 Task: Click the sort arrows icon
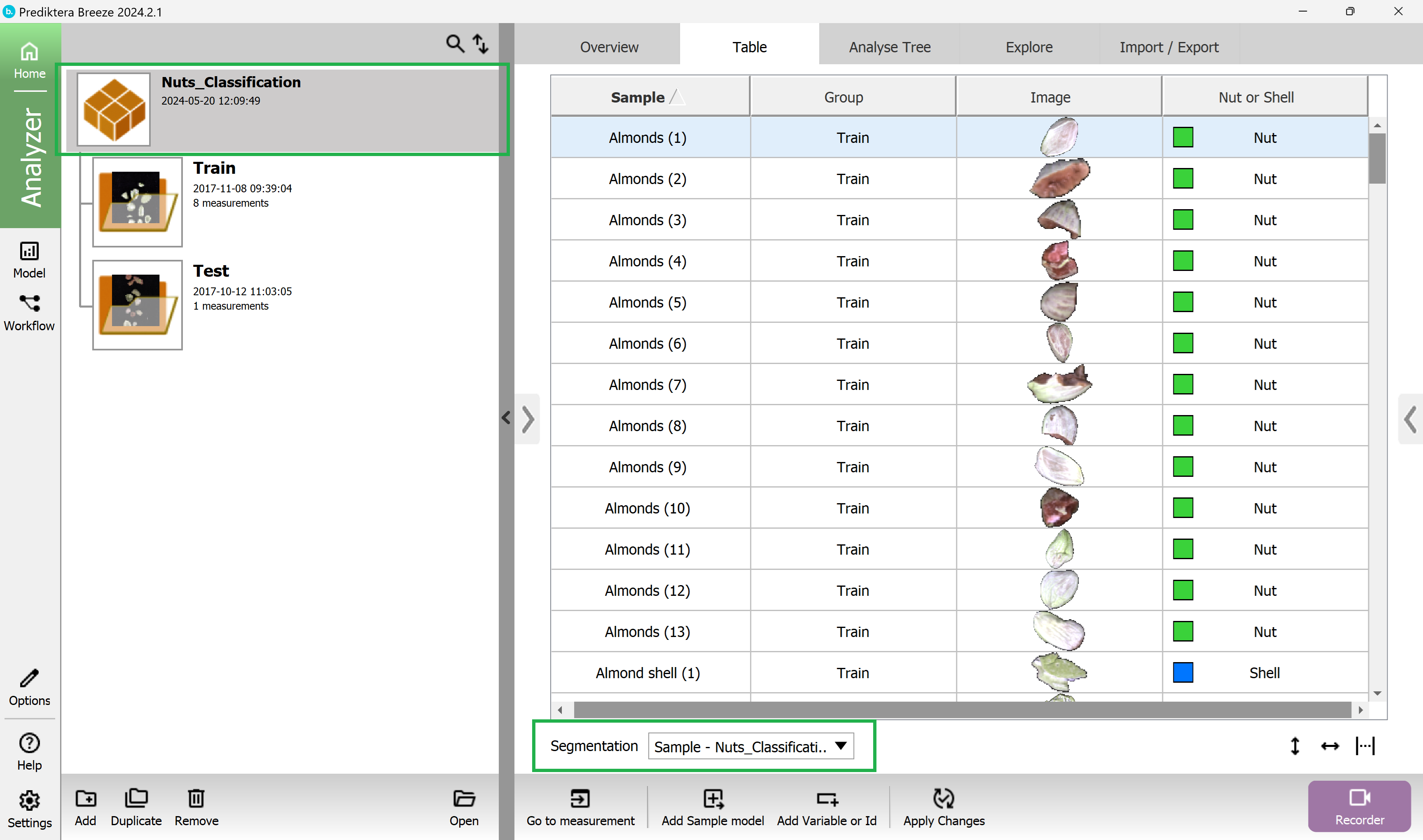point(481,44)
